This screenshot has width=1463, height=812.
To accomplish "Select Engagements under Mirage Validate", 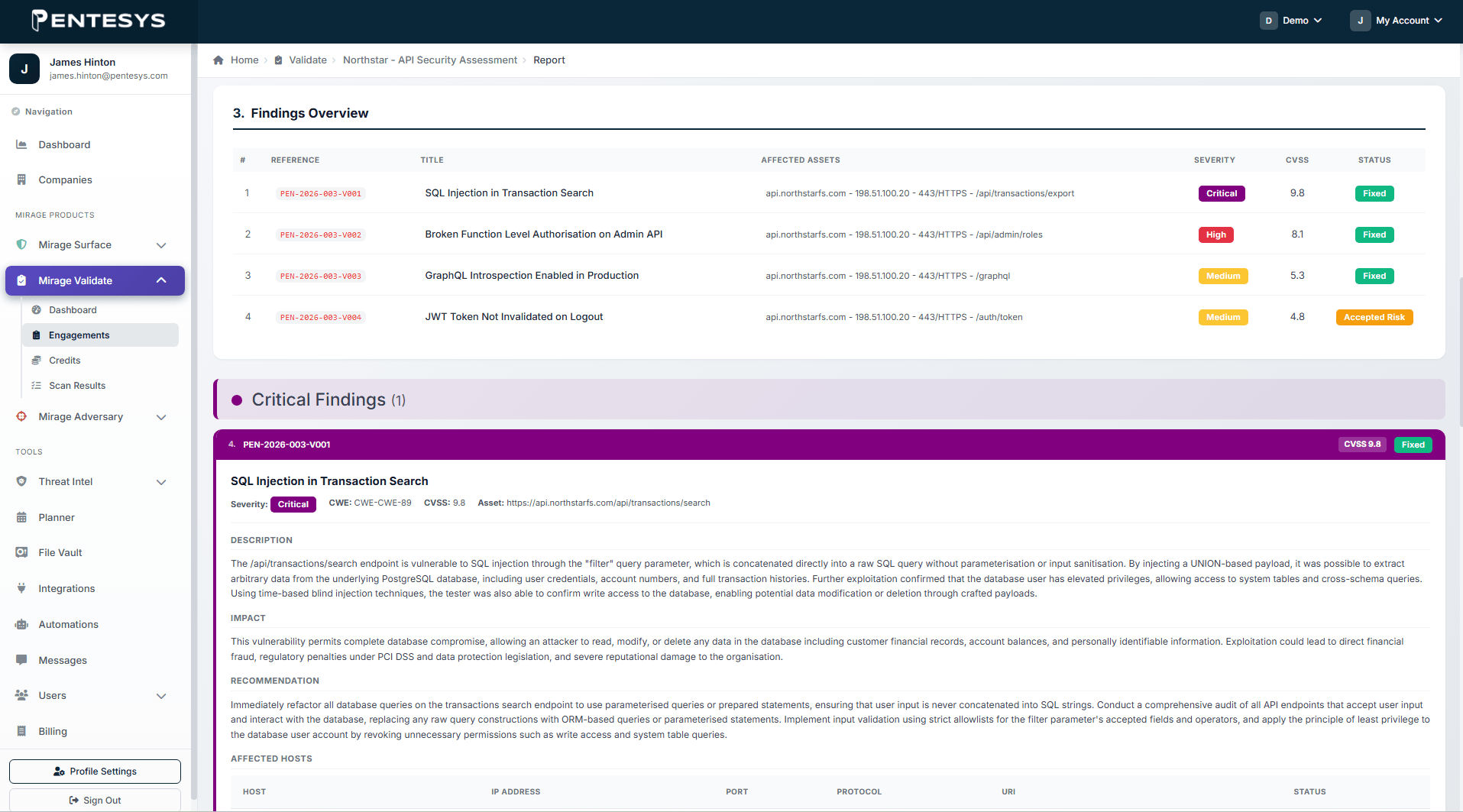I will (100, 335).
